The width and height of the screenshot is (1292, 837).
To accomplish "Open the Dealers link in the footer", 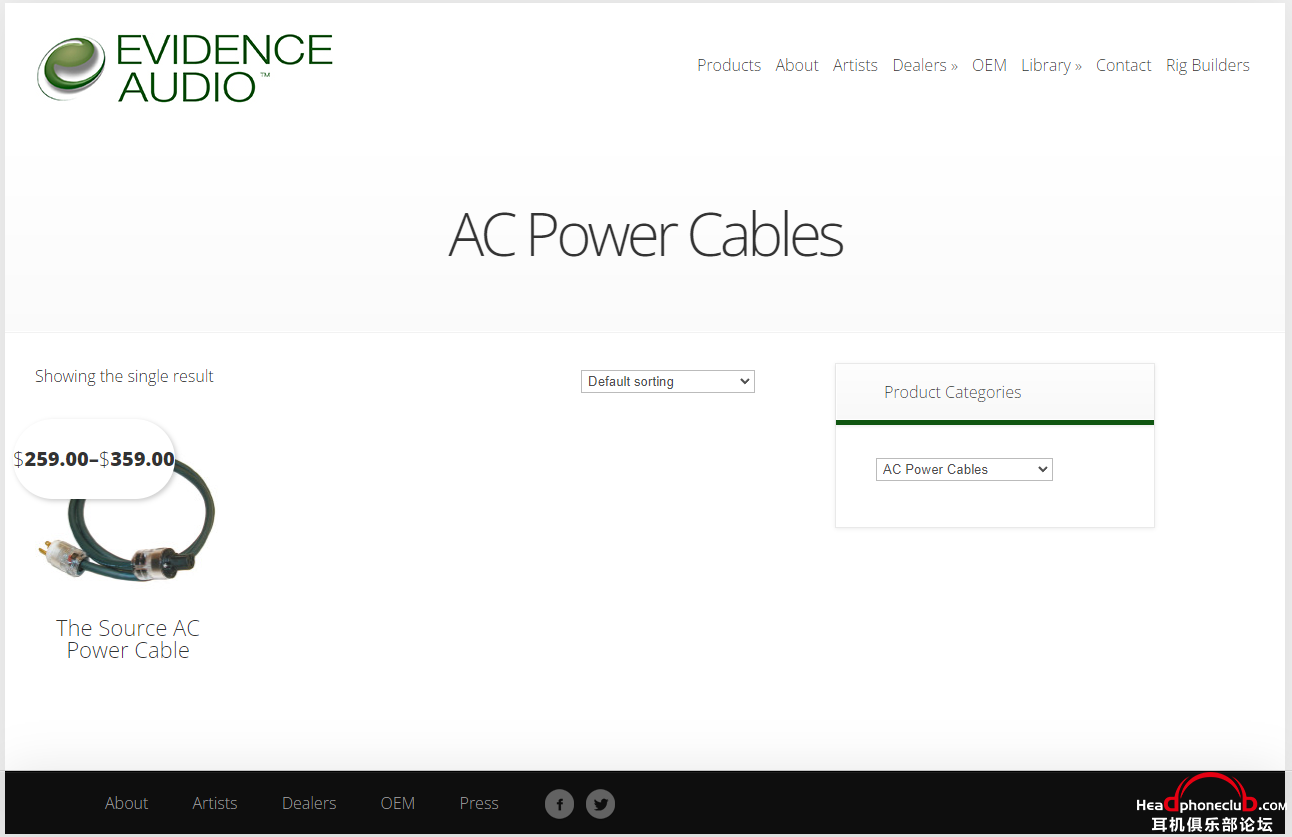I will pos(309,803).
